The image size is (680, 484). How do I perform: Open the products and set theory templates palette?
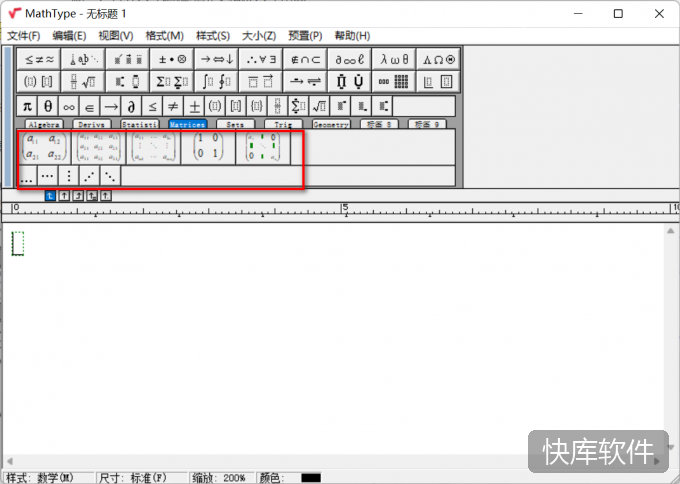coord(349,81)
